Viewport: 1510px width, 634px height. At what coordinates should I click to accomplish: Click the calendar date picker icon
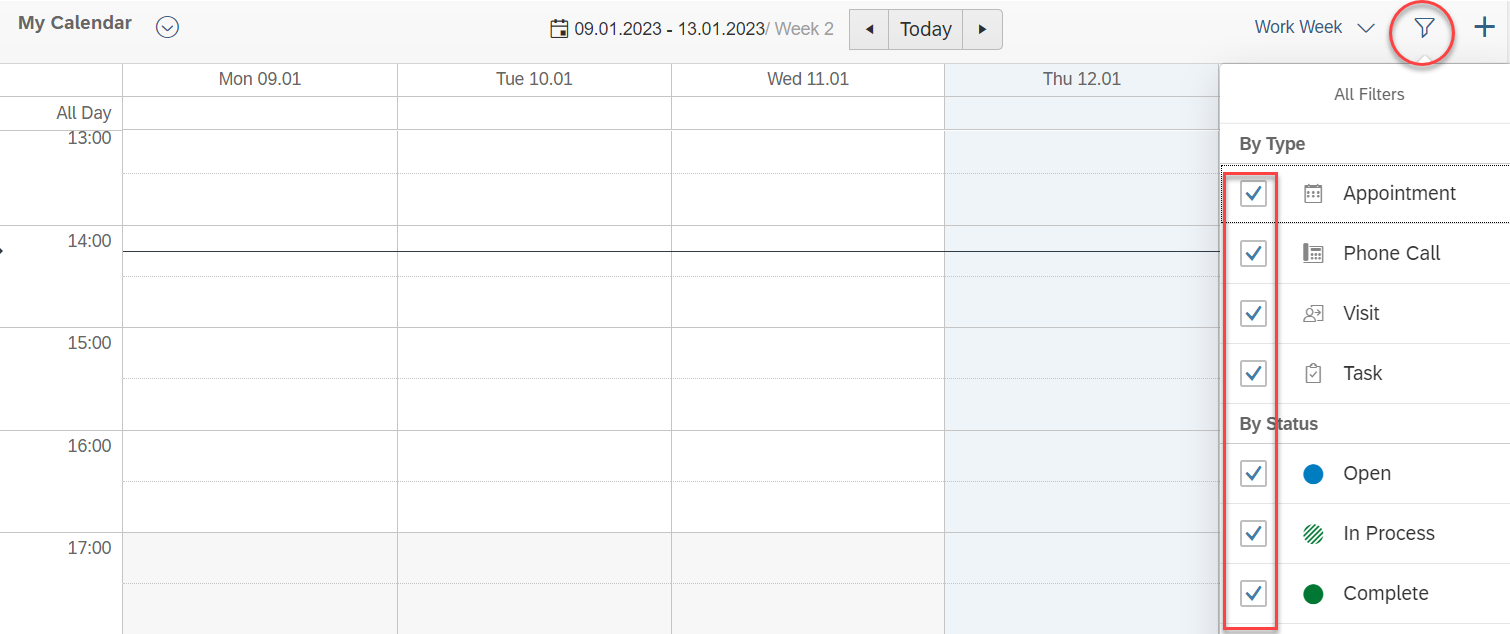560,29
